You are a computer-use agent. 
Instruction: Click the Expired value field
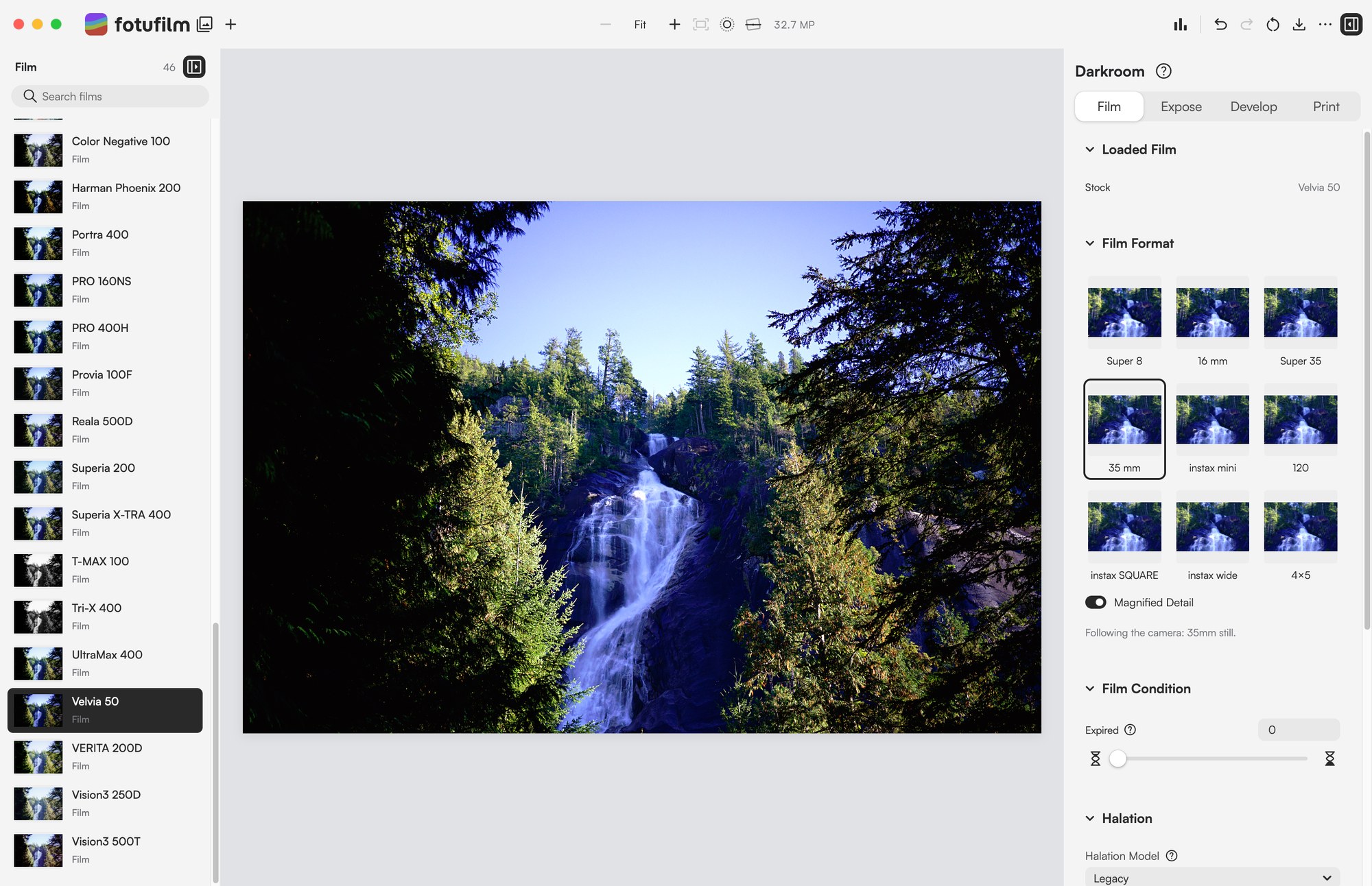pos(1299,730)
